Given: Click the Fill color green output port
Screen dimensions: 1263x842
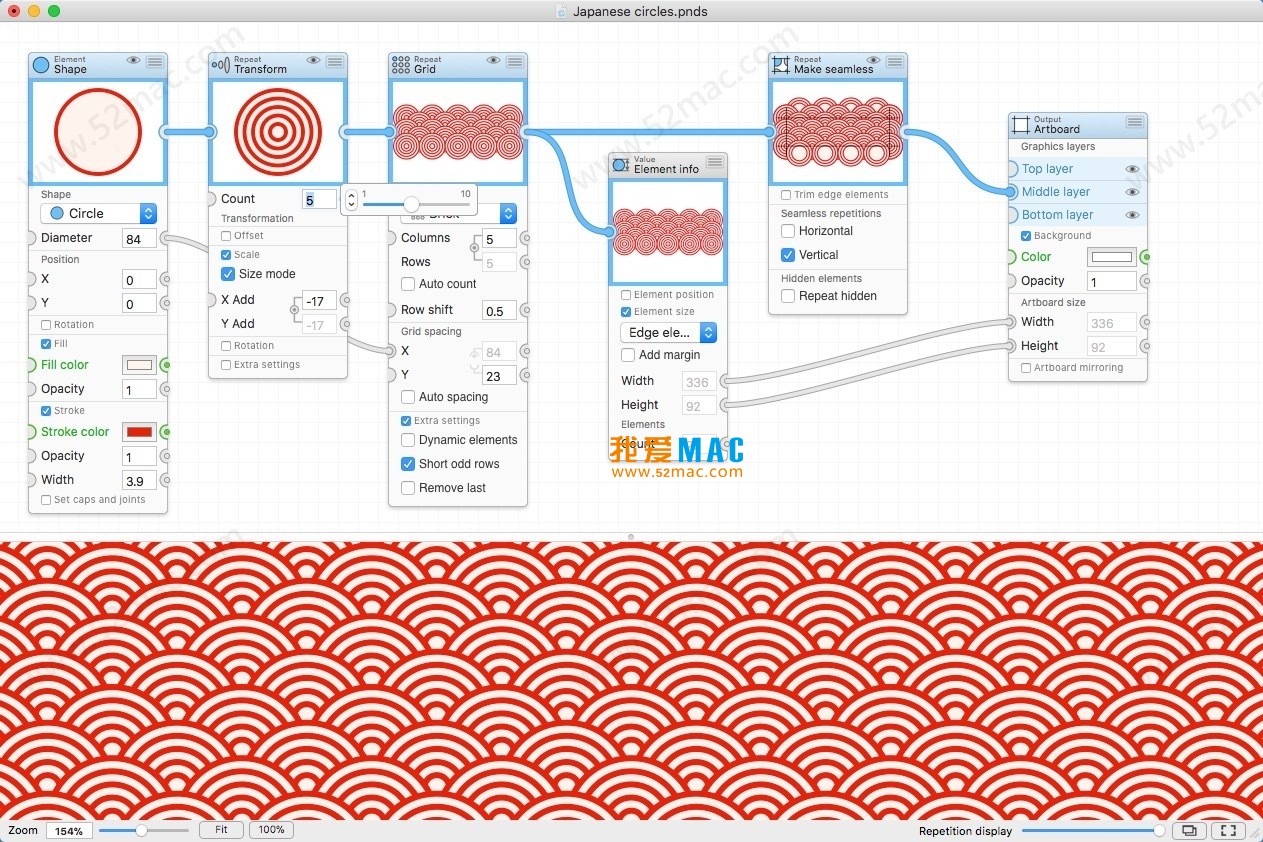Looking at the screenshot, I should pyautogui.click(x=165, y=365).
